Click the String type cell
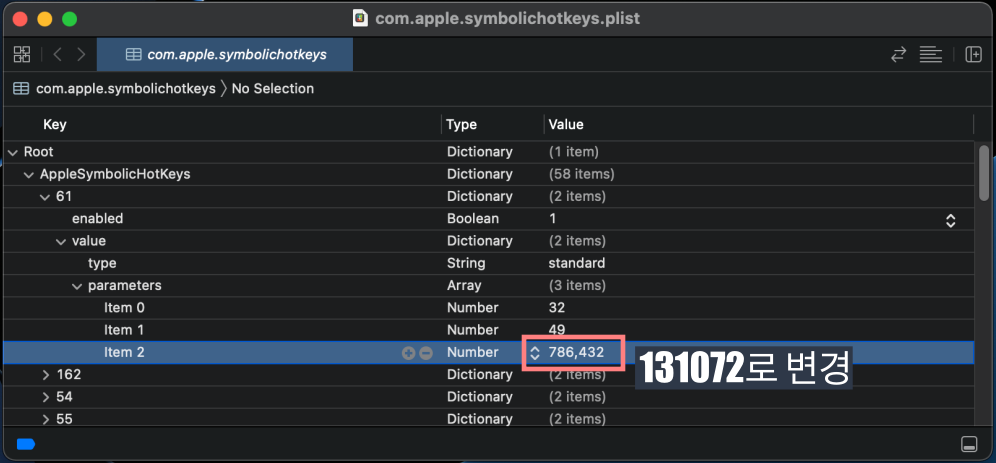The height and width of the screenshot is (463, 996). tap(466, 263)
